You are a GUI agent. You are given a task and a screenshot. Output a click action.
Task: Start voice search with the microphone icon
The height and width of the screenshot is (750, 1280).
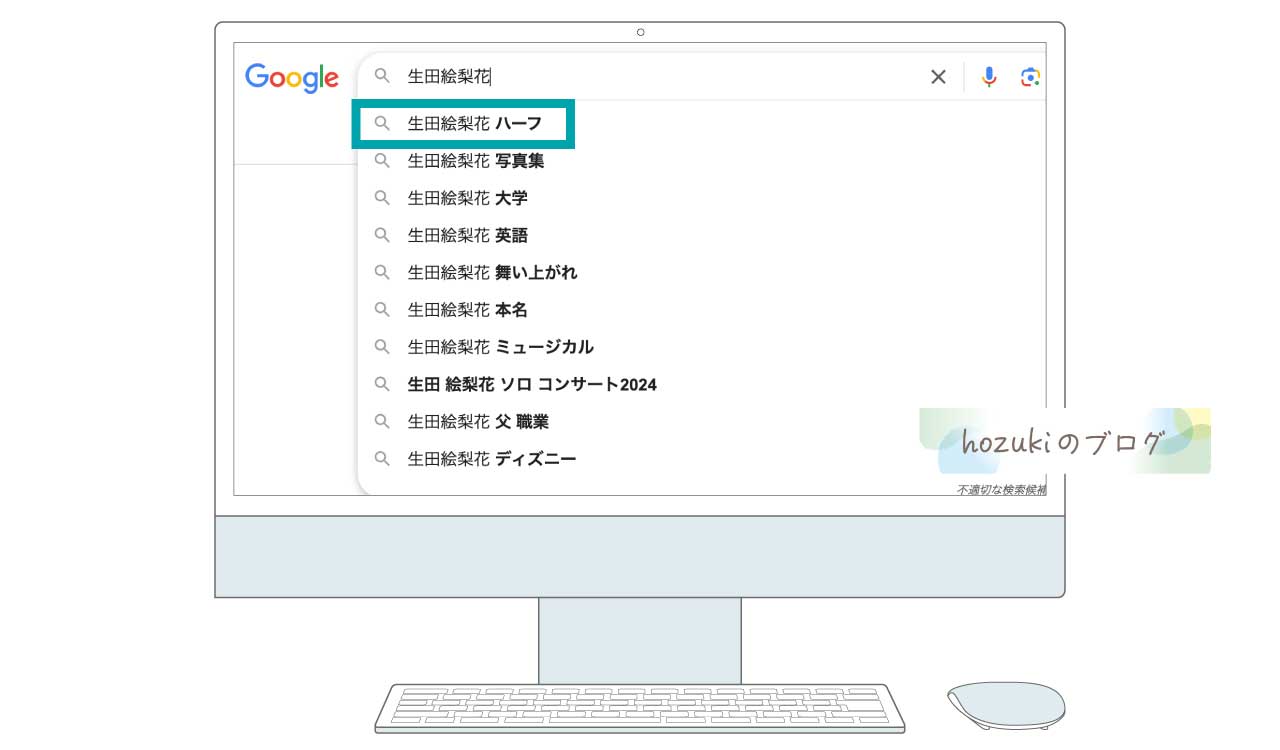(989, 77)
